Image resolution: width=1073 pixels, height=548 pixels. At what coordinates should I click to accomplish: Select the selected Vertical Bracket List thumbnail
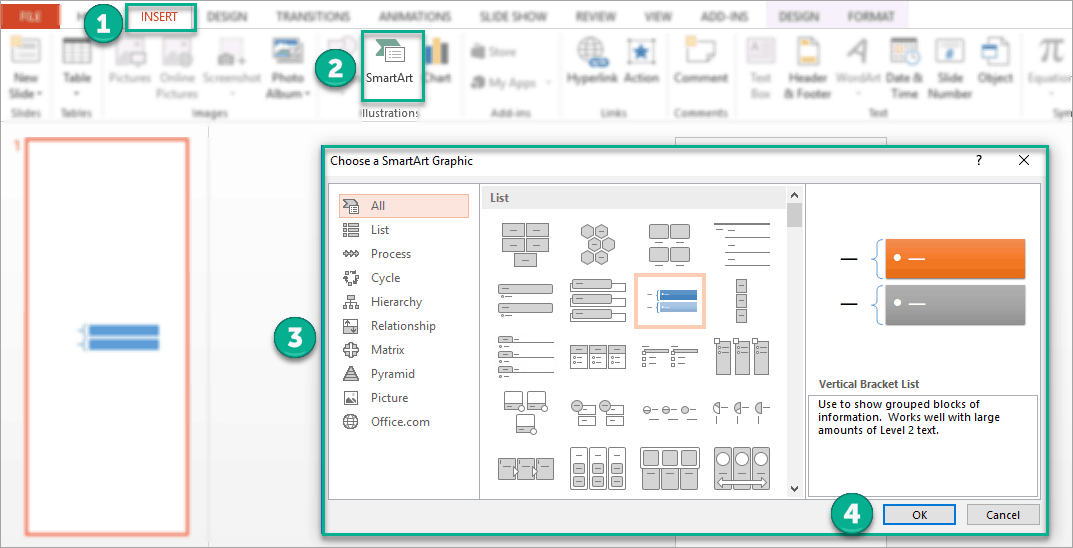pyautogui.click(x=671, y=300)
